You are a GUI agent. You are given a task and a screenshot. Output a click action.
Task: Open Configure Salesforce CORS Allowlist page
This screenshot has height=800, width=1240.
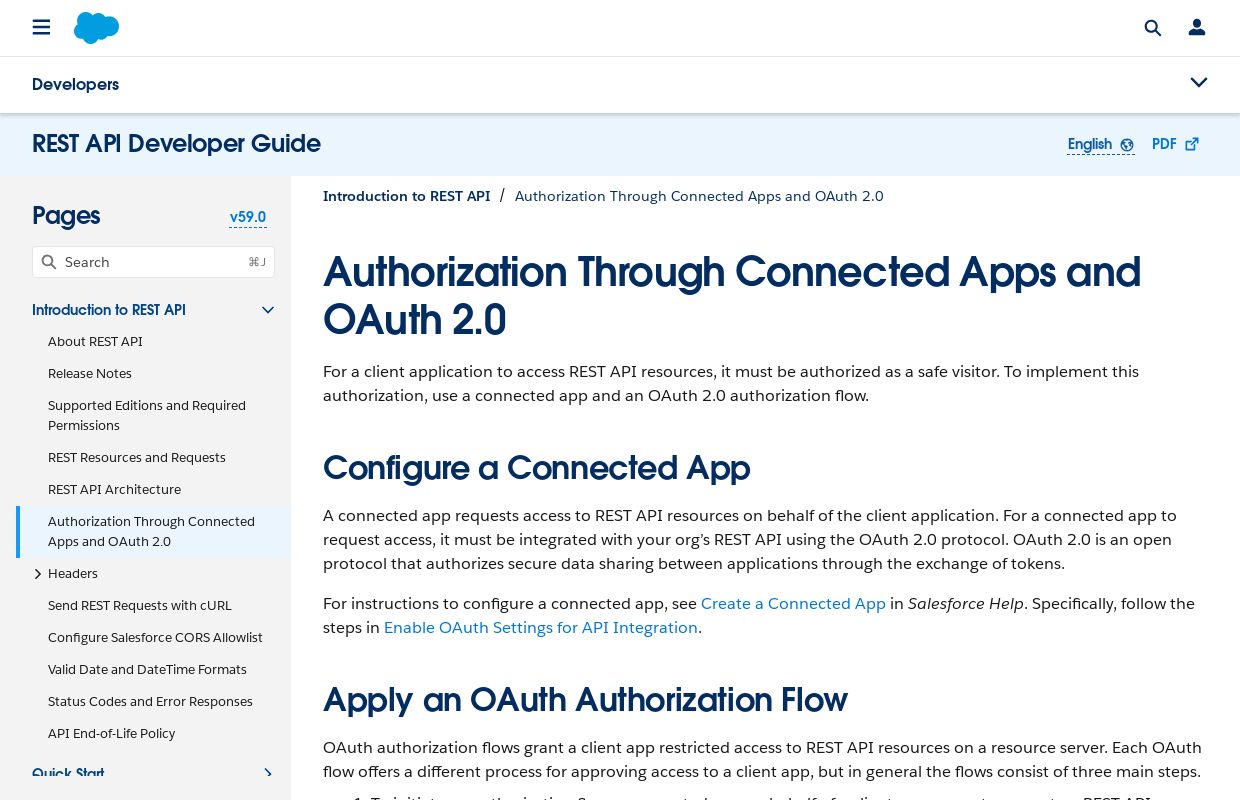pyautogui.click(x=155, y=638)
